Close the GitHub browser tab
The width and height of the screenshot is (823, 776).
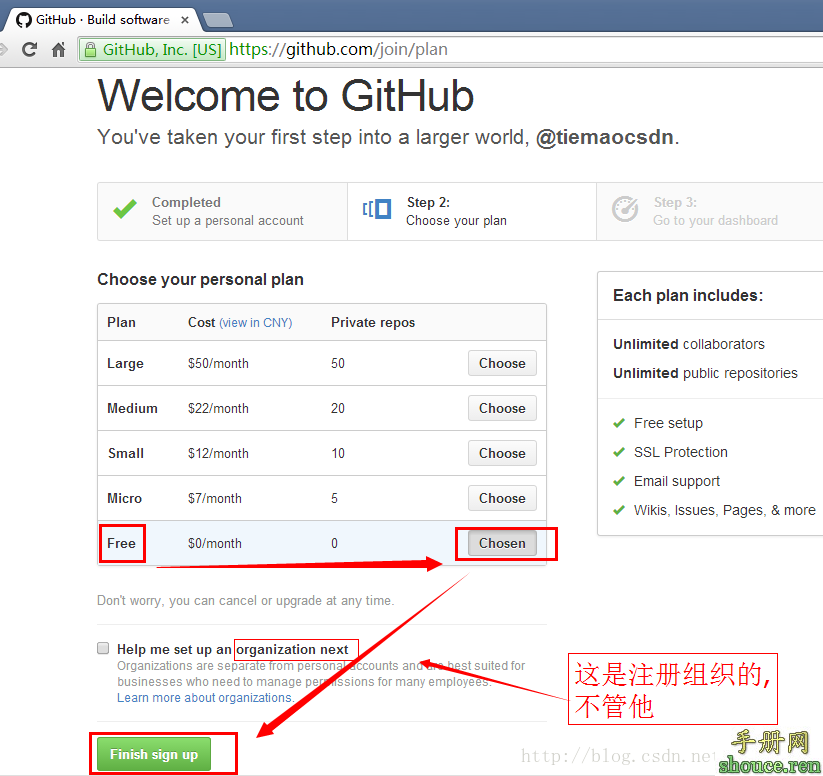(185, 20)
